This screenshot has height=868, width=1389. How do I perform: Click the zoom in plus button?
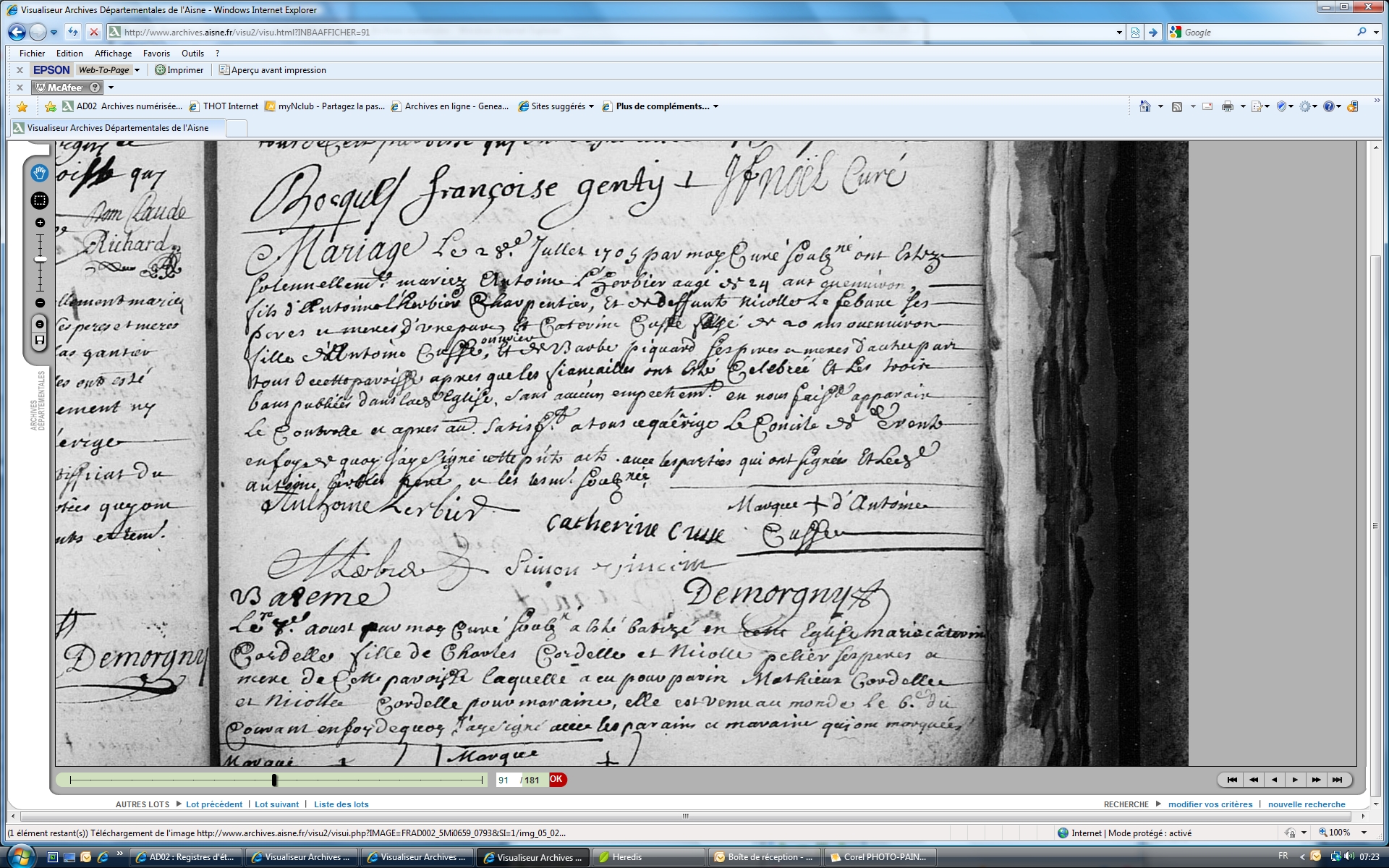click(x=40, y=223)
